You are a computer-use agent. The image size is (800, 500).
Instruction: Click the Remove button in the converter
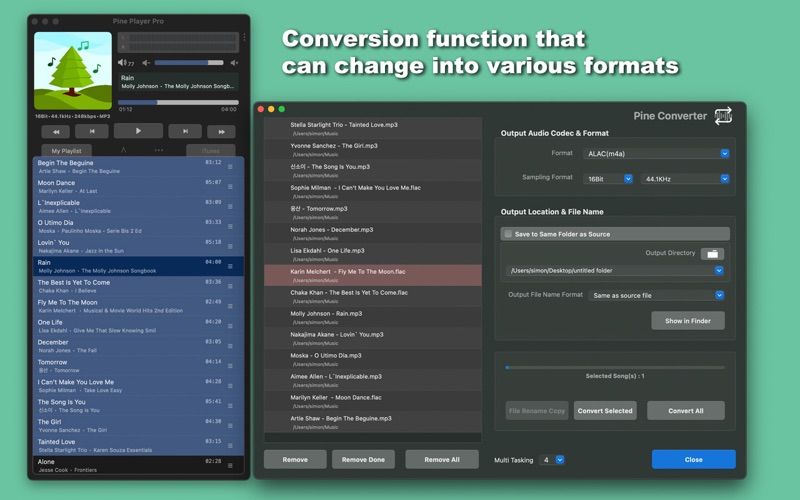(295, 459)
